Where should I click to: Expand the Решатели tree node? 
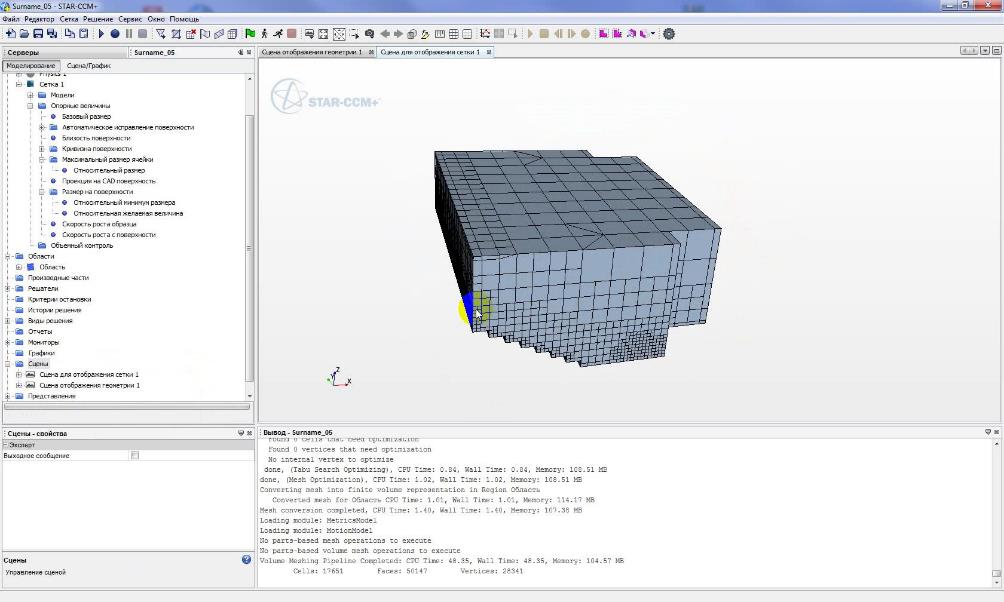[8, 288]
